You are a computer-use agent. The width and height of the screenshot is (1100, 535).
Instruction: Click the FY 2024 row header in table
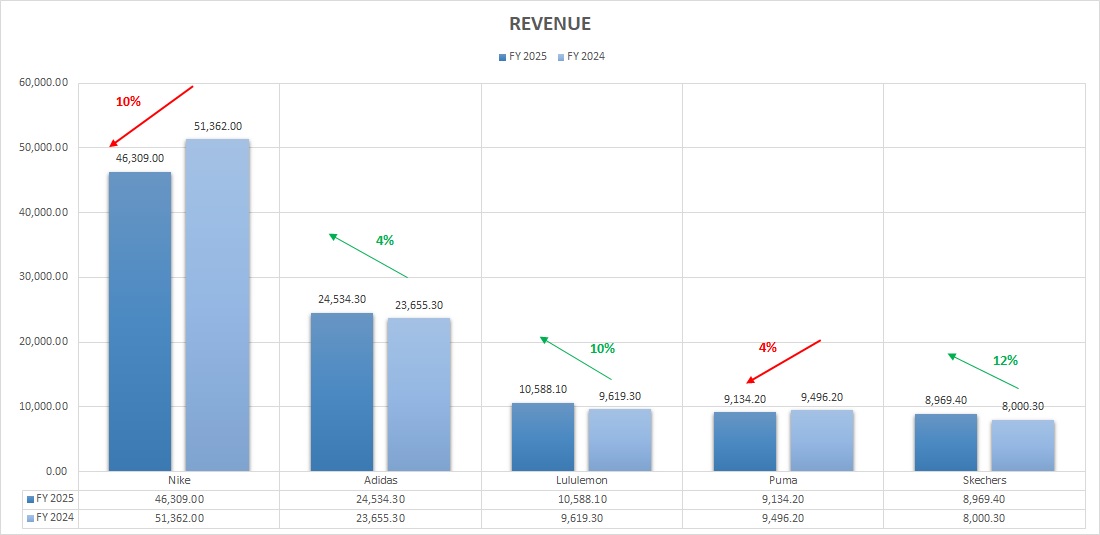pyautogui.click(x=50, y=518)
